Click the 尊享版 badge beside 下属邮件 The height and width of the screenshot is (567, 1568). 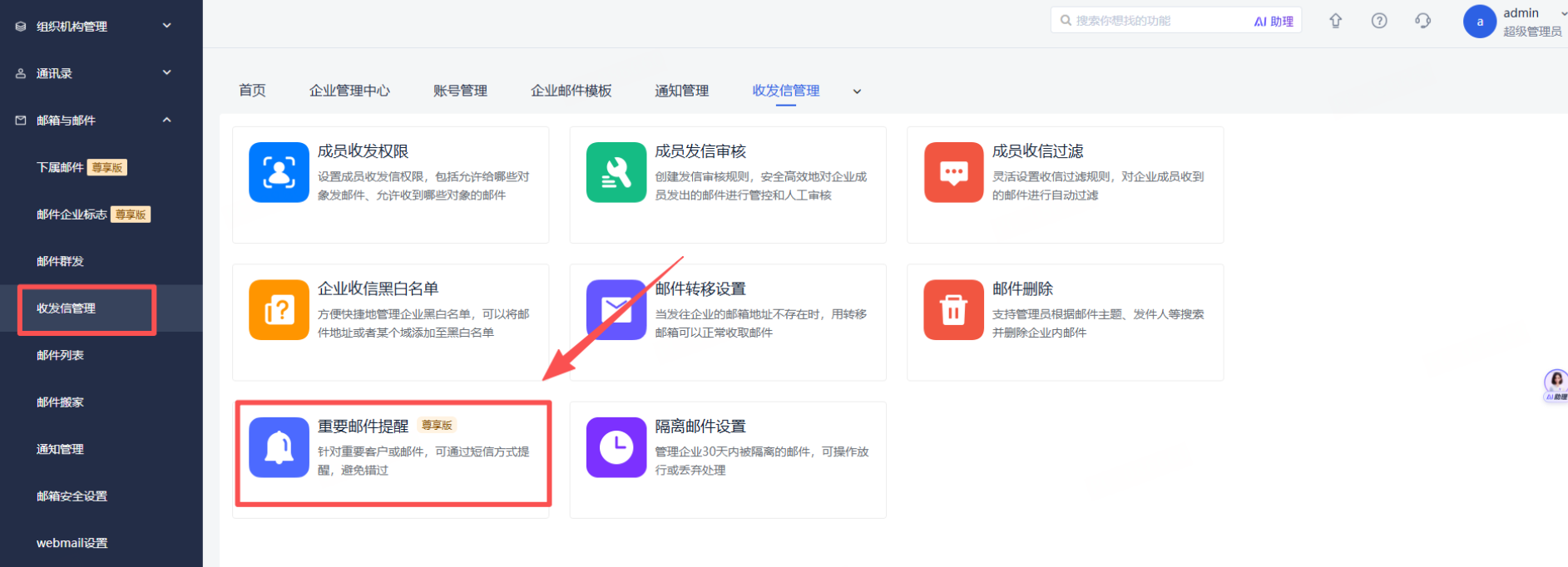click(107, 167)
